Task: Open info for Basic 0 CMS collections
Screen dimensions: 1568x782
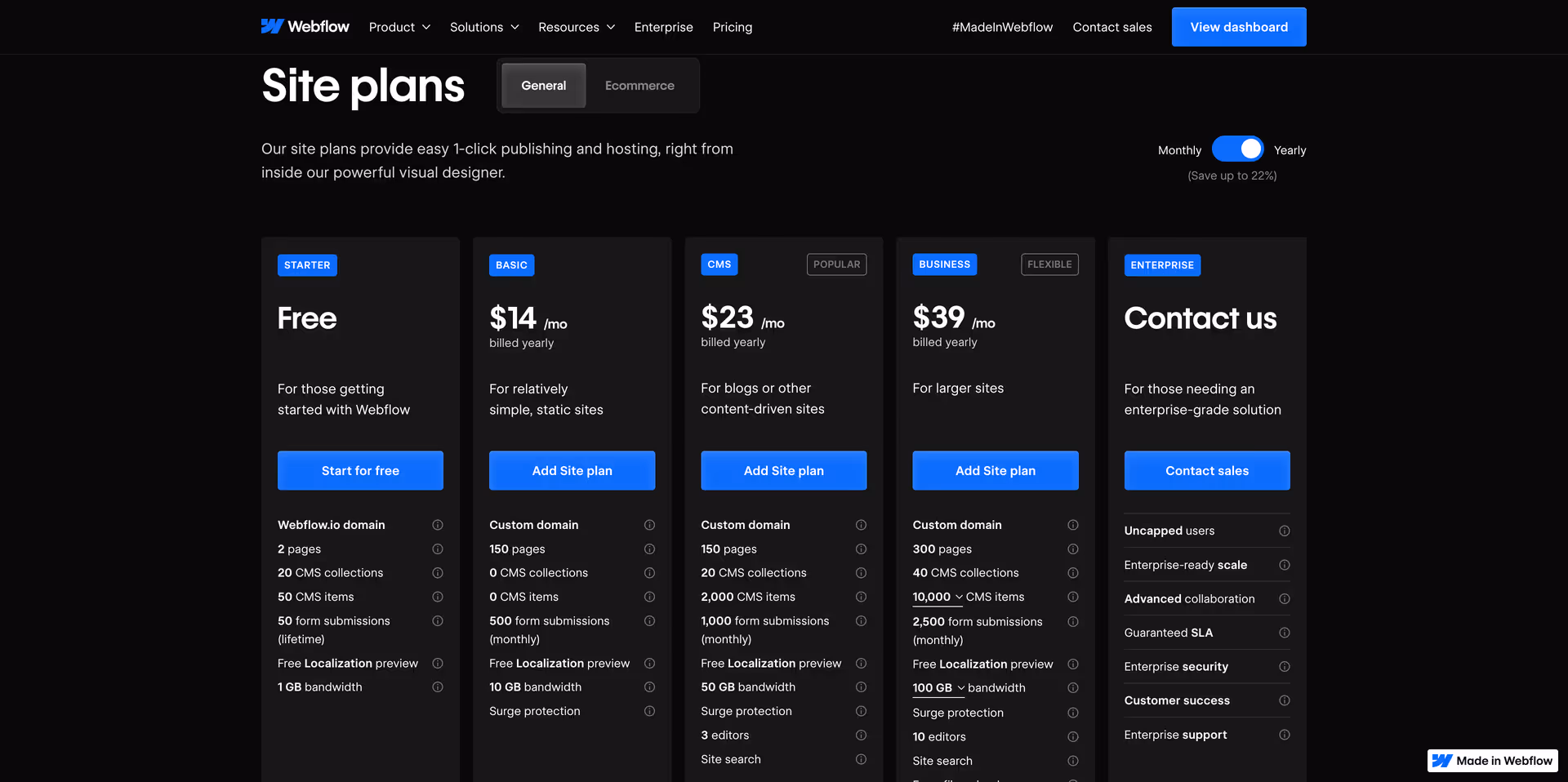Action: pyautogui.click(x=649, y=573)
